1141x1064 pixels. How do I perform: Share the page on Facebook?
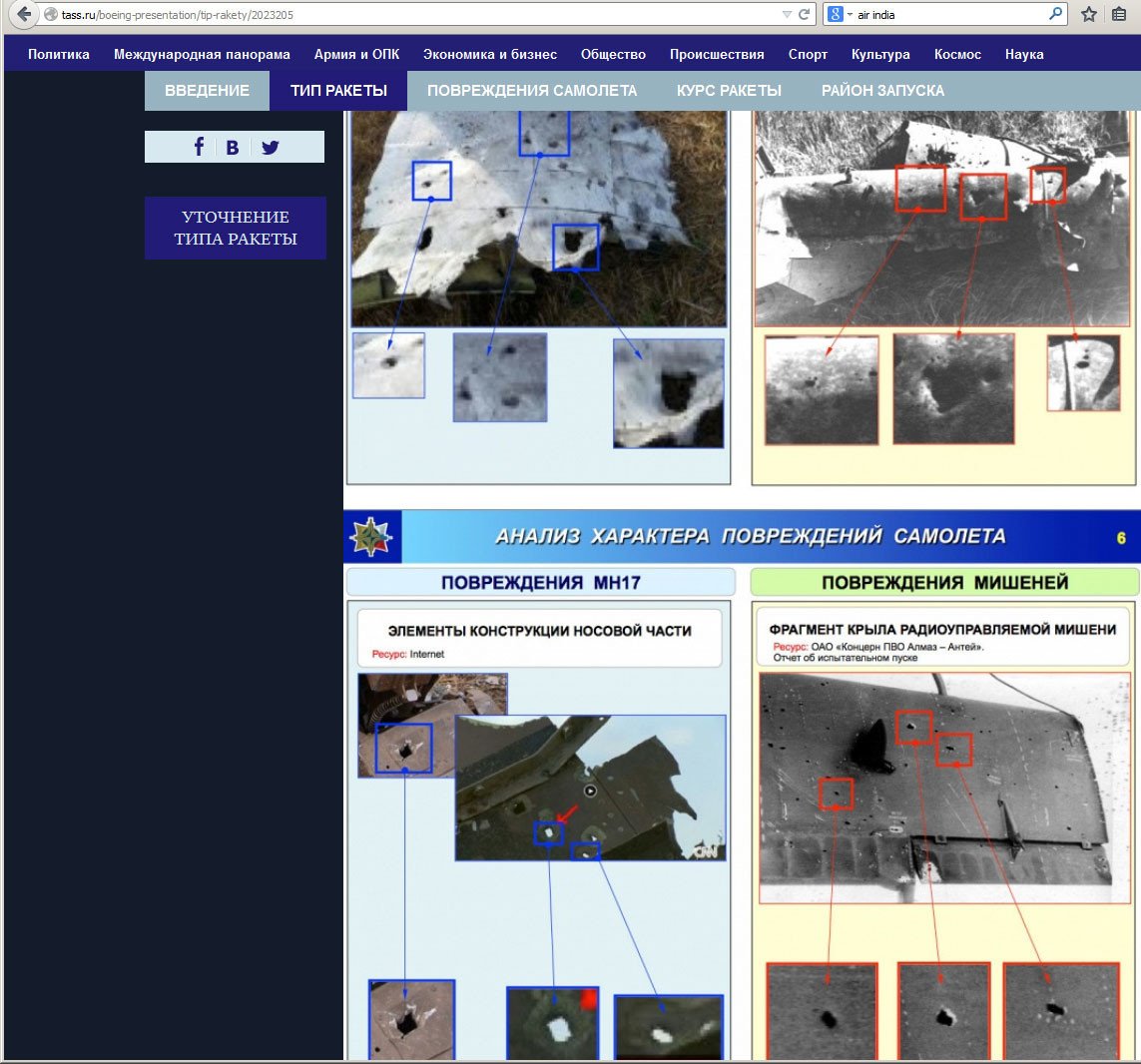199,147
